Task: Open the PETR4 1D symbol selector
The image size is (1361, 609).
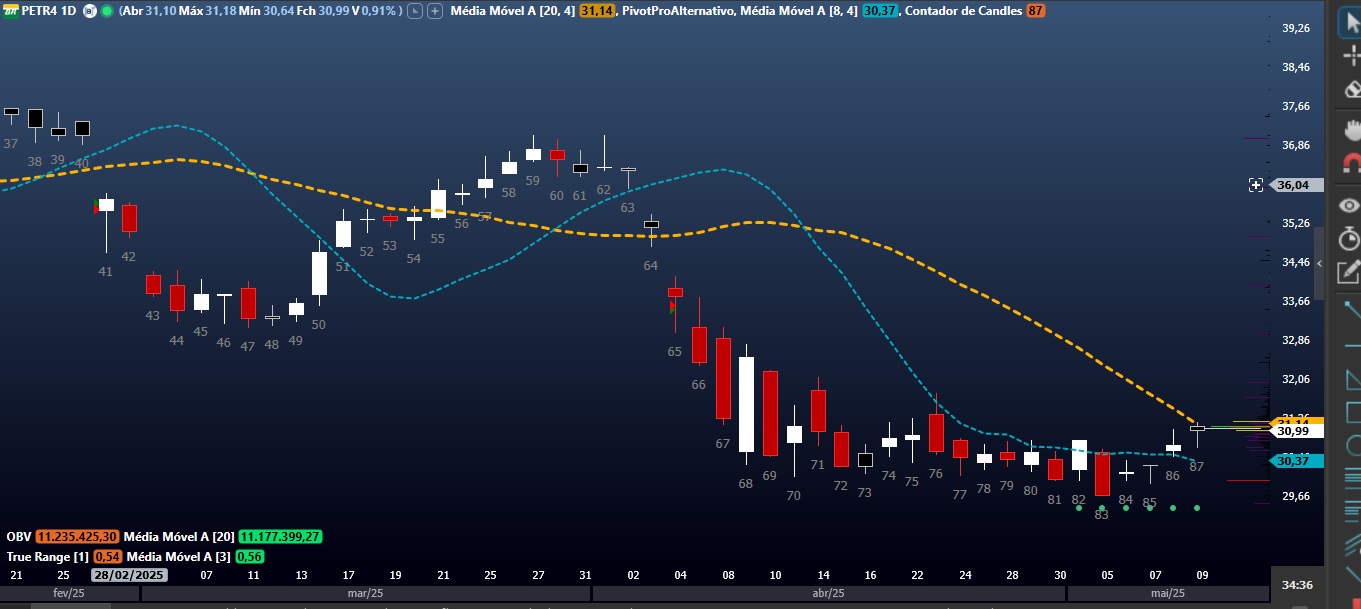Action: coord(48,11)
